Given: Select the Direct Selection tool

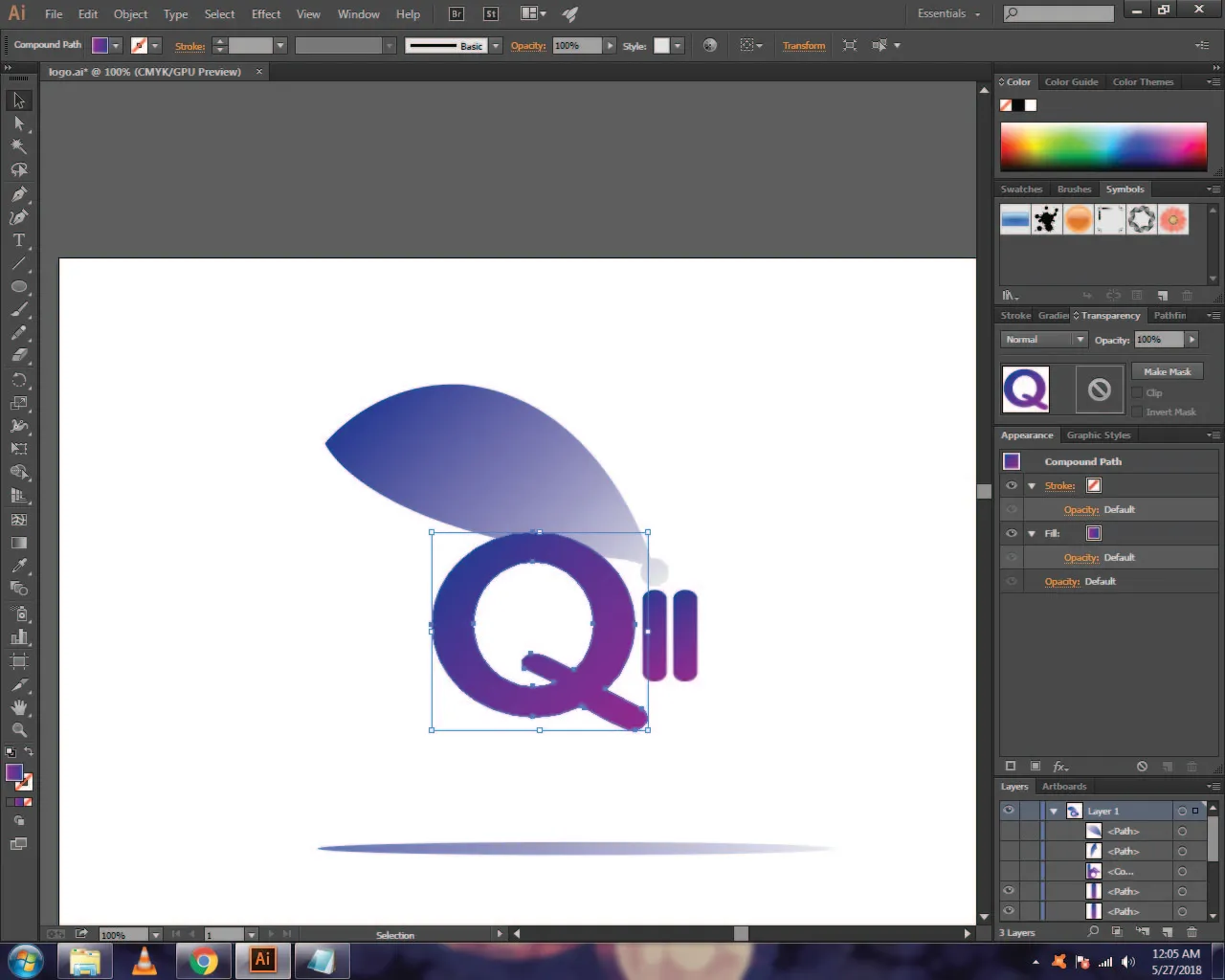Looking at the screenshot, I should tap(18, 123).
